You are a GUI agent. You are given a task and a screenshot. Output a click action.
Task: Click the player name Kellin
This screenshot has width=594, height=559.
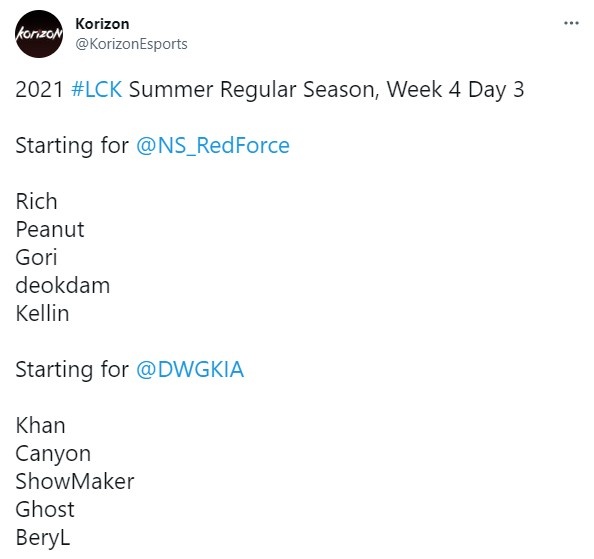pyautogui.click(x=42, y=314)
